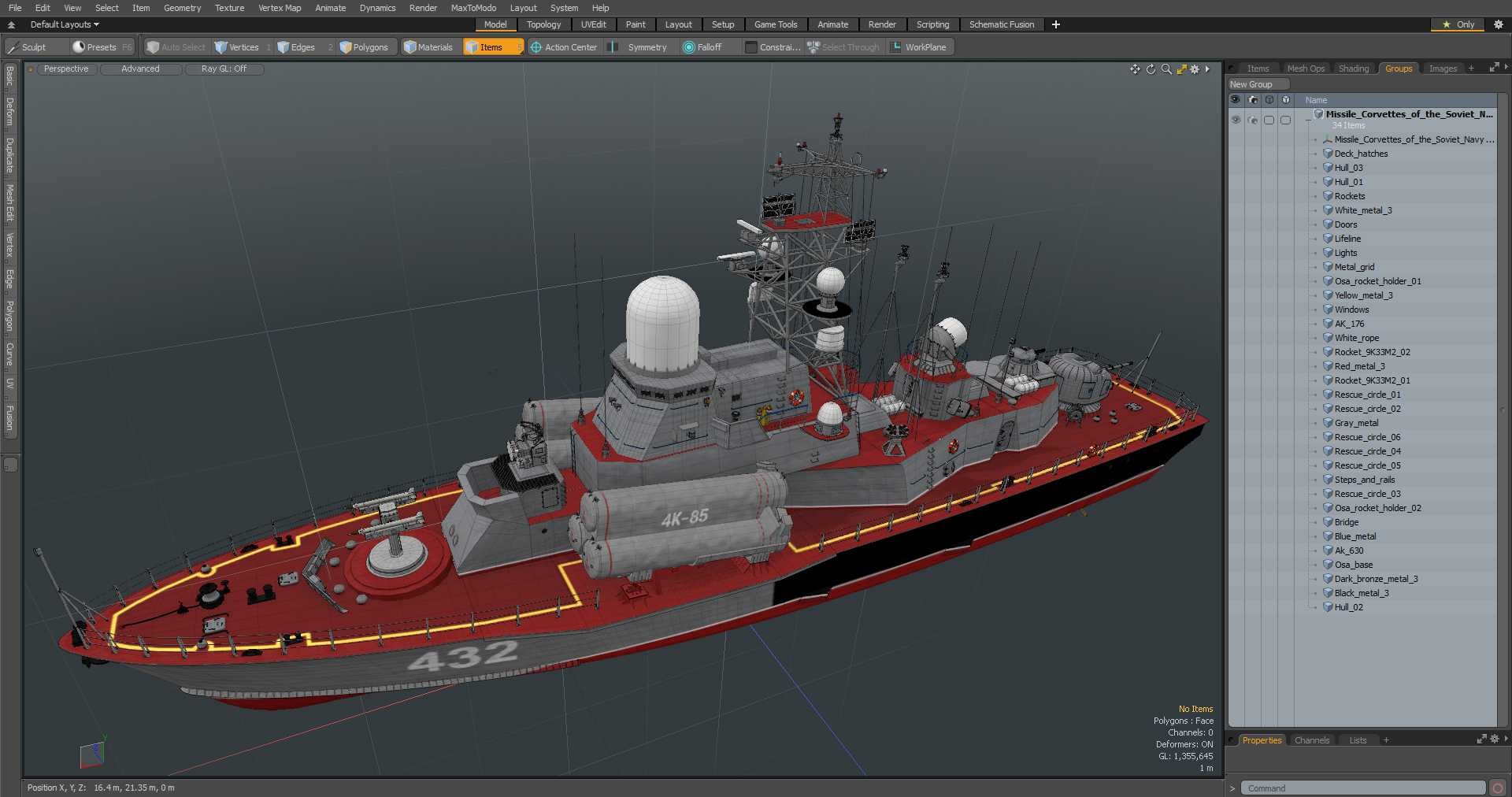
Task: Switch to Edges selection mode
Action: click(x=302, y=47)
